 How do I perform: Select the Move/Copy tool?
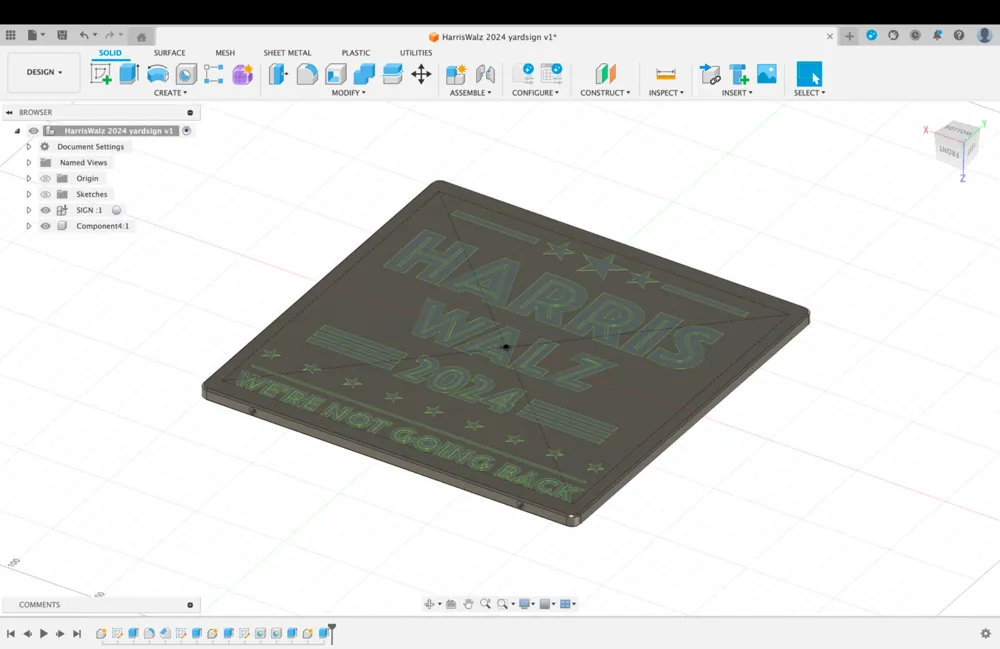pyautogui.click(x=421, y=74)
